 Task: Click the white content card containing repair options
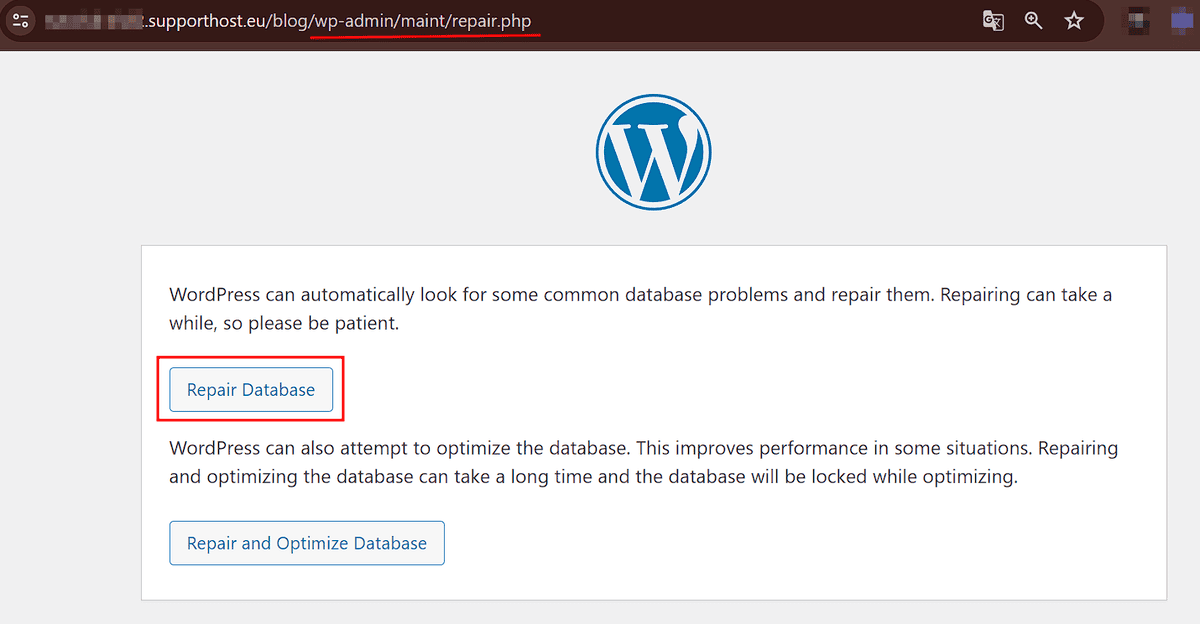654,420
